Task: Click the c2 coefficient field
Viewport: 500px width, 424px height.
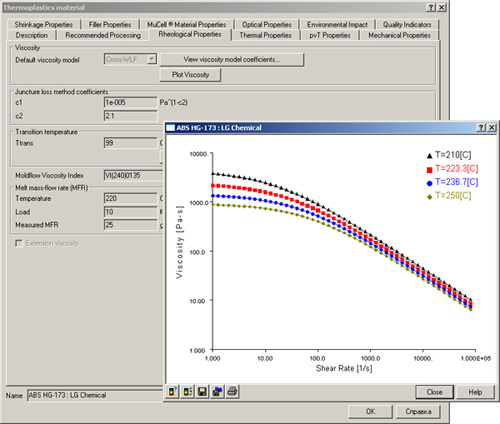Action: pyautogui.click(x=130, y=116)
